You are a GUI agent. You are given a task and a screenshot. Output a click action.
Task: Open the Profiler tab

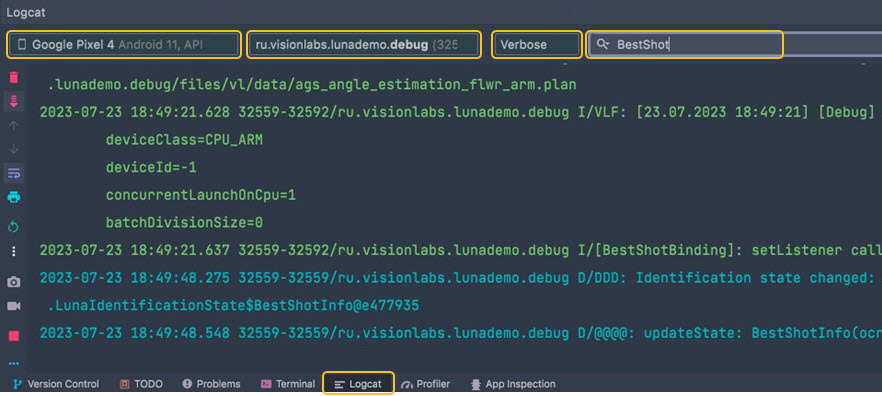coord(425,384)
